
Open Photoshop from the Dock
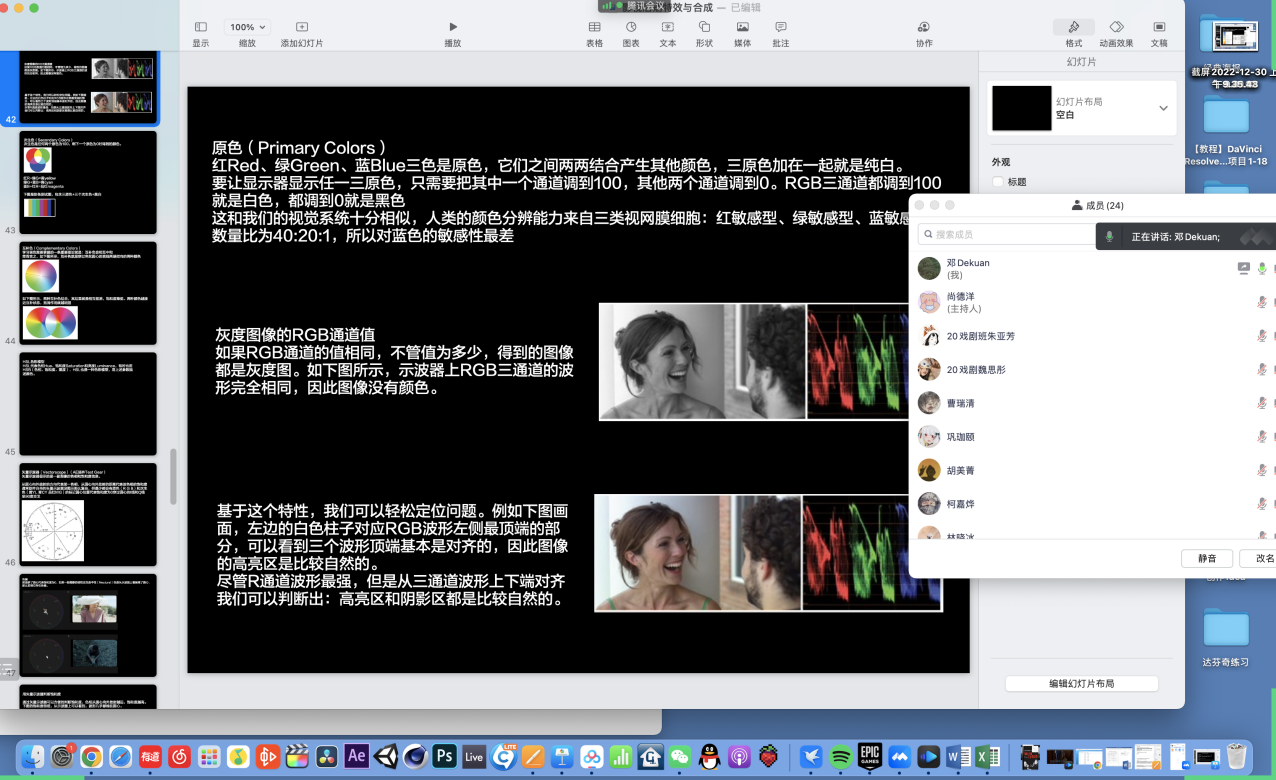pos(444,757)
